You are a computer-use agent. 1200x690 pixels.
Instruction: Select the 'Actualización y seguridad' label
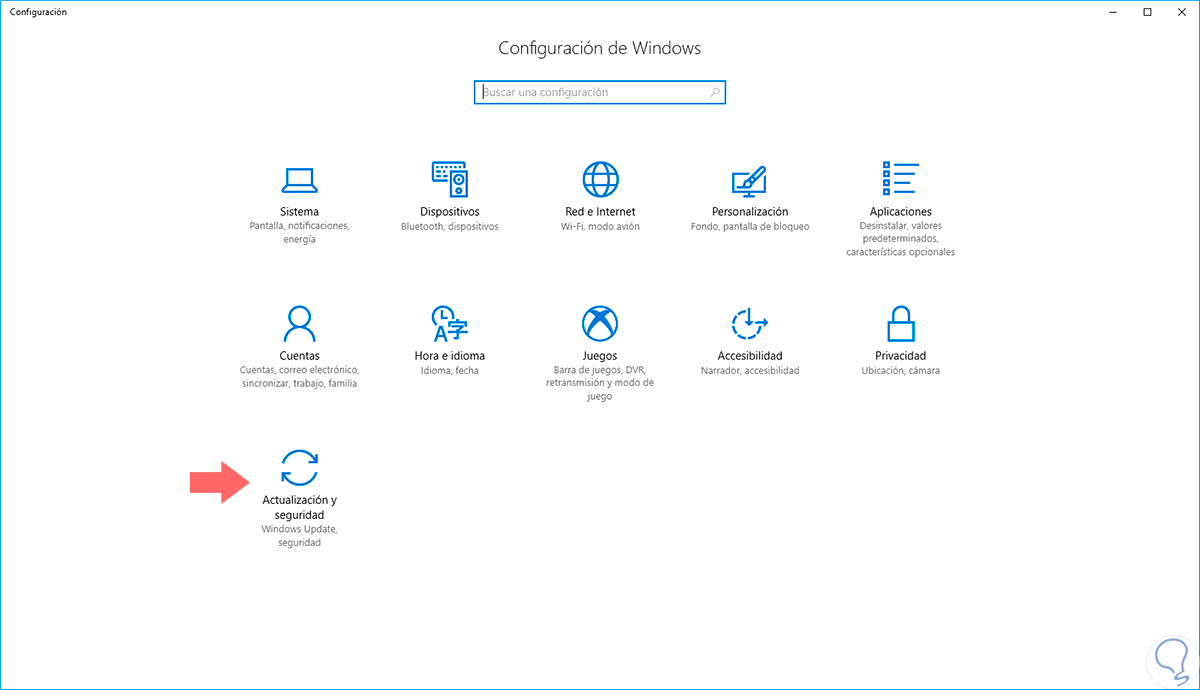[300, 506]
